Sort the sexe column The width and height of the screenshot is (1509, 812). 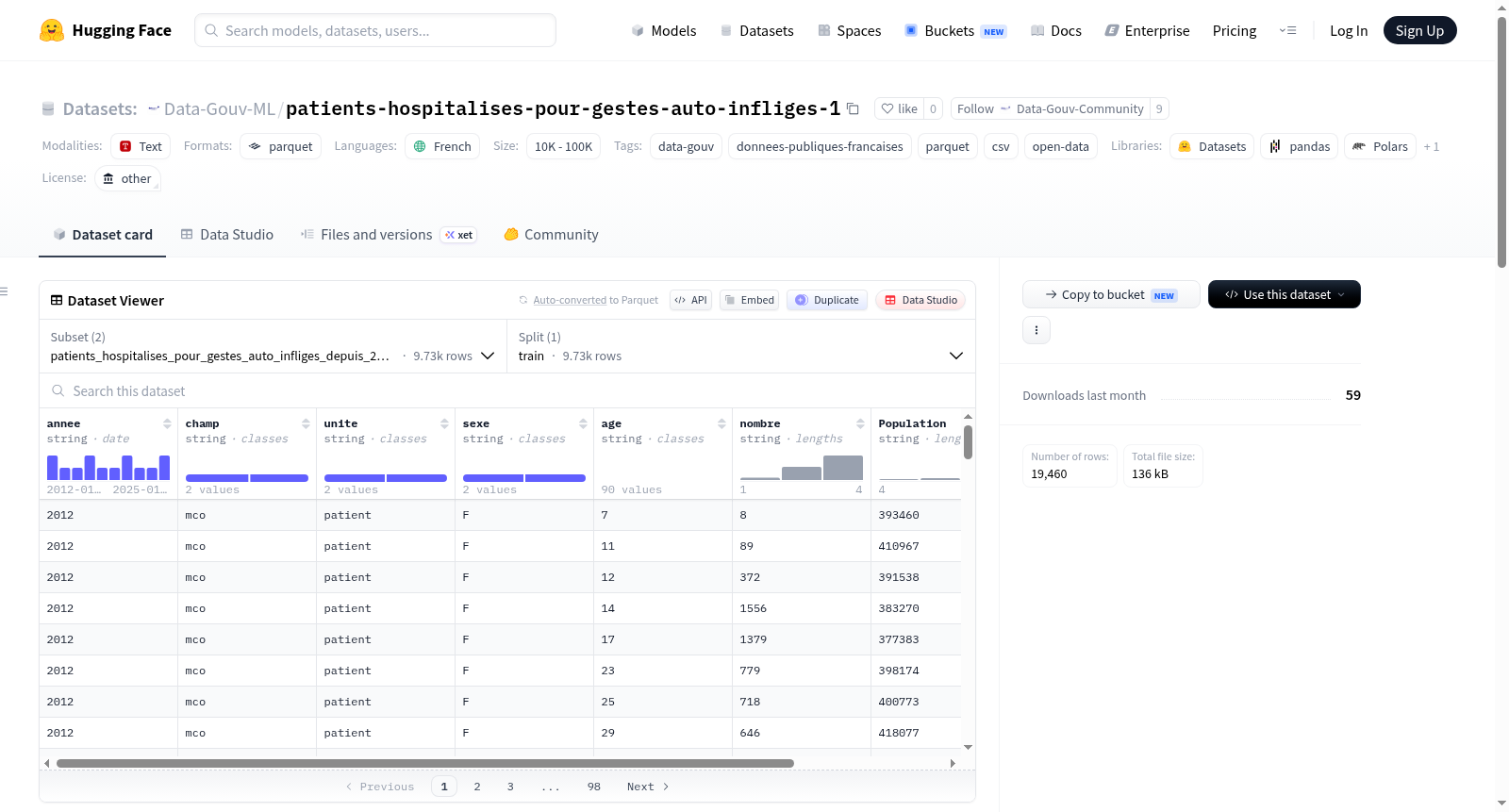(x=583, y=423)
